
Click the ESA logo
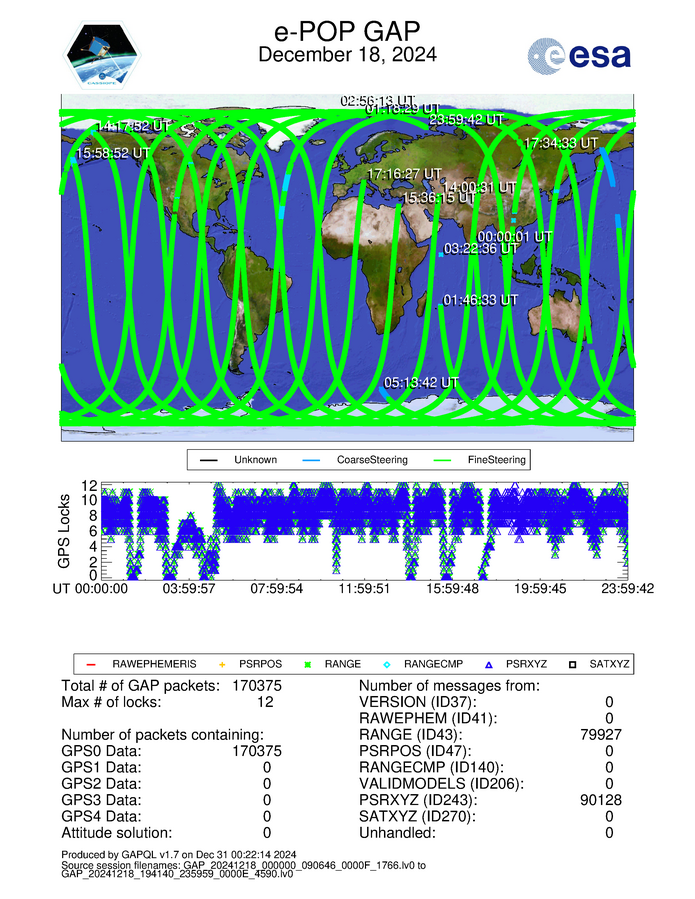pyautogui.click(x=580, y=56)
